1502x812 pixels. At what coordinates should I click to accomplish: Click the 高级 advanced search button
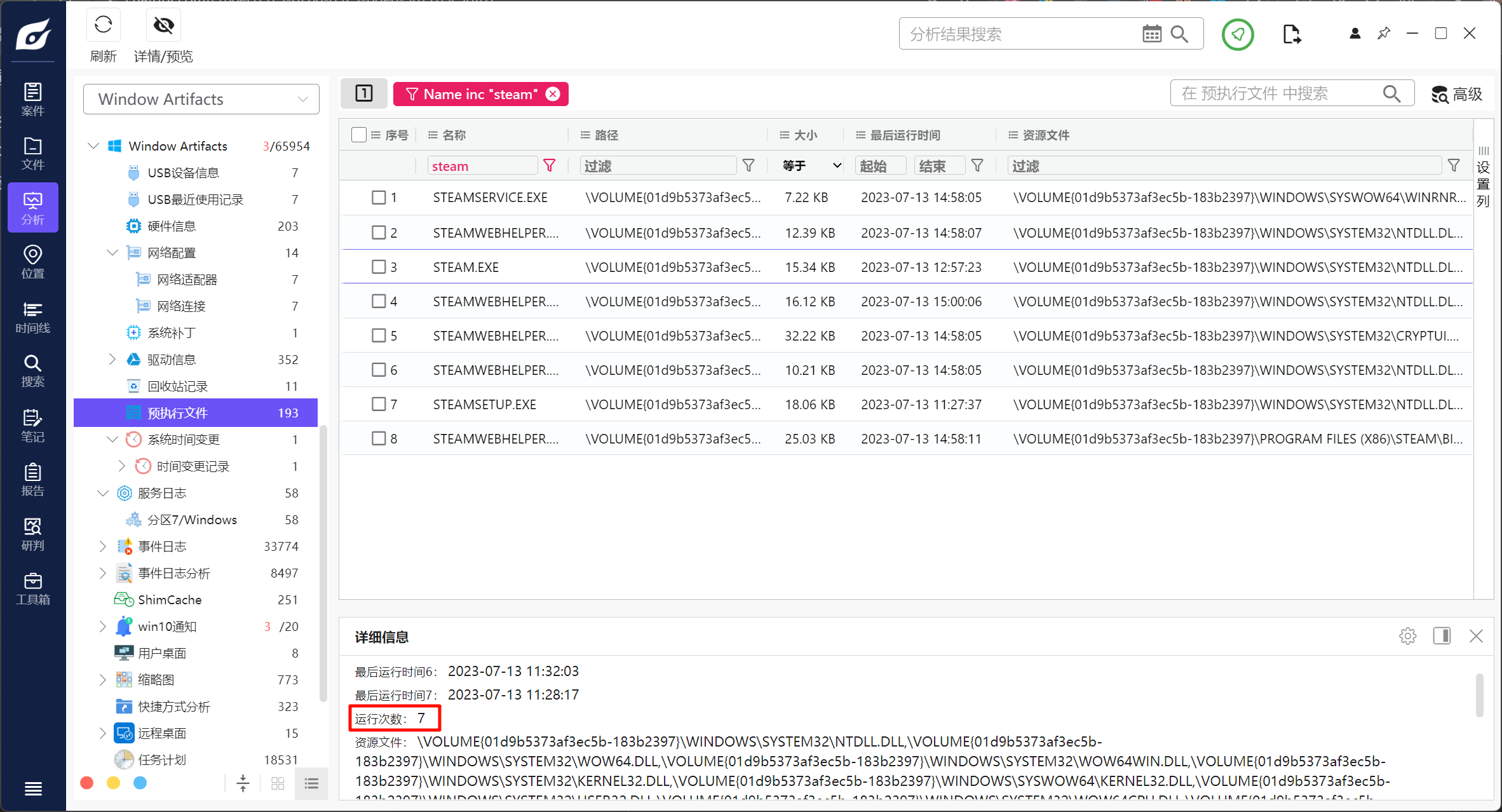tap(1457, 94)
